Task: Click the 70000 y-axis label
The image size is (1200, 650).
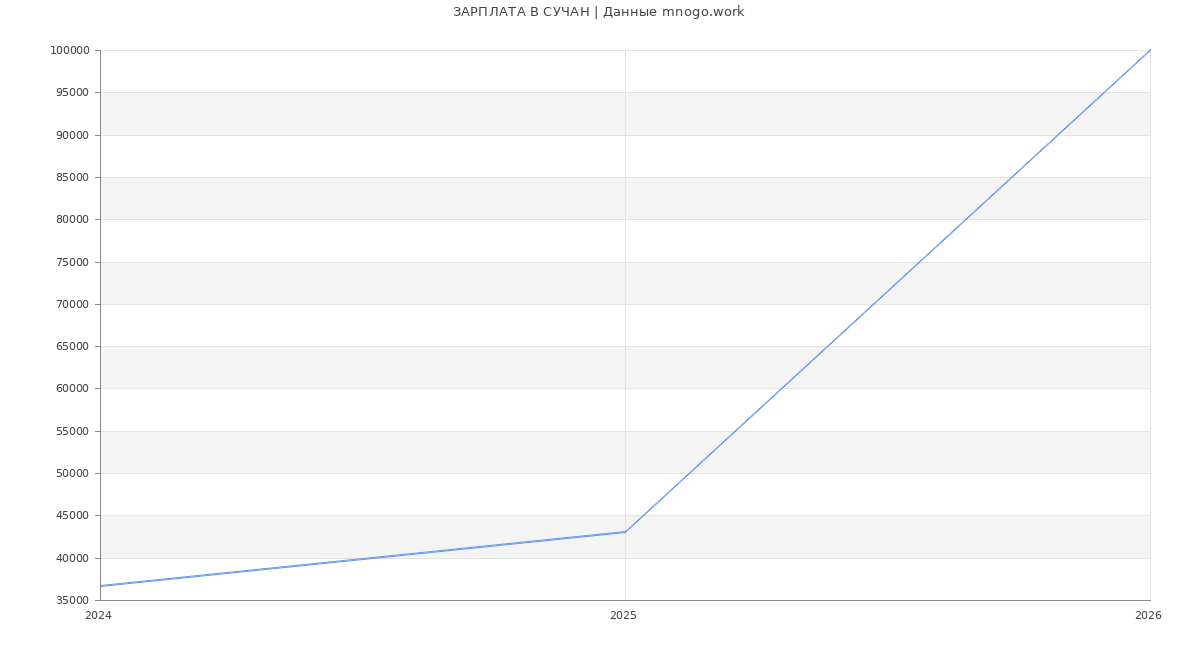Action: [72, 305]
